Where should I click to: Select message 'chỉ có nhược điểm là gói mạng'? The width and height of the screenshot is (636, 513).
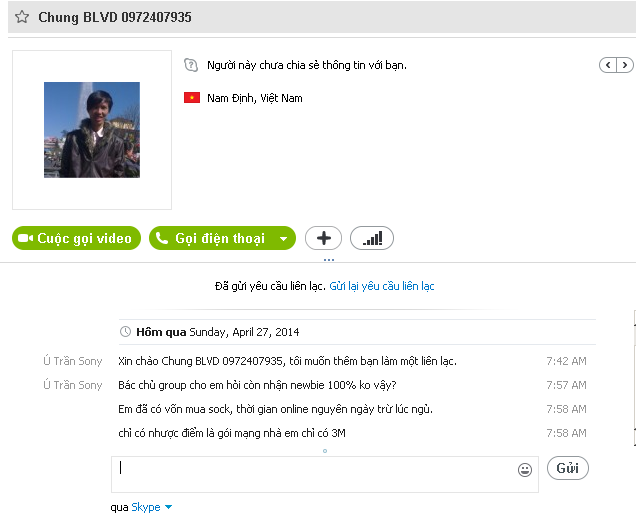click(232, 433)
